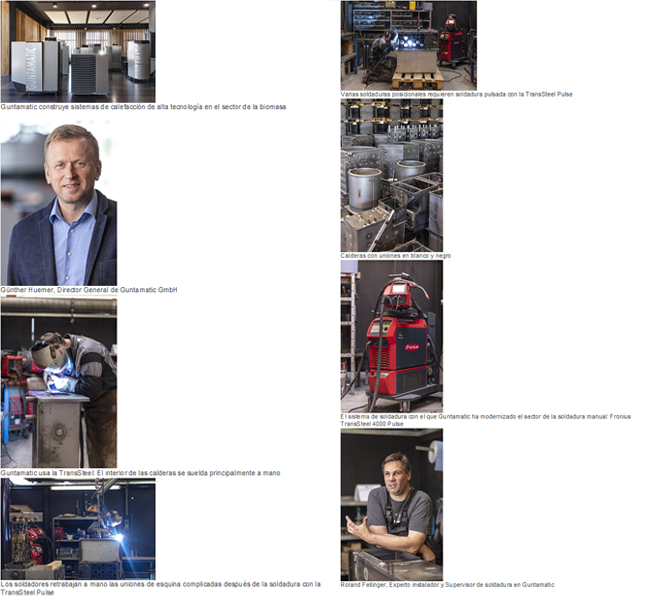The height and width of the screenshot is (600, 660).
Task: Open the red Fronius TransSteel machine photo
Action: coord(392,336)
